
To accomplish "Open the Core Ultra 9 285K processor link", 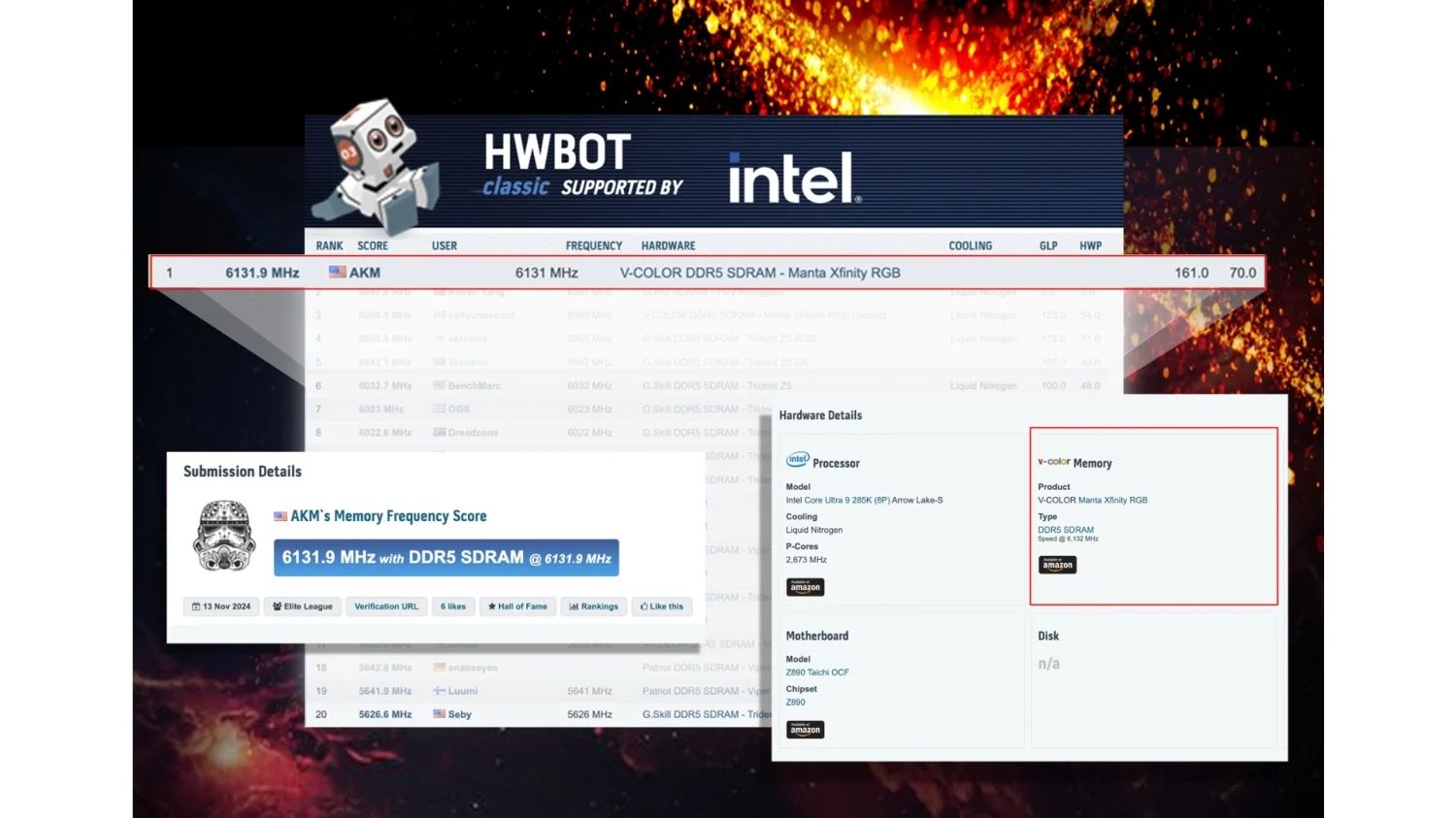I will coord(846,500).
